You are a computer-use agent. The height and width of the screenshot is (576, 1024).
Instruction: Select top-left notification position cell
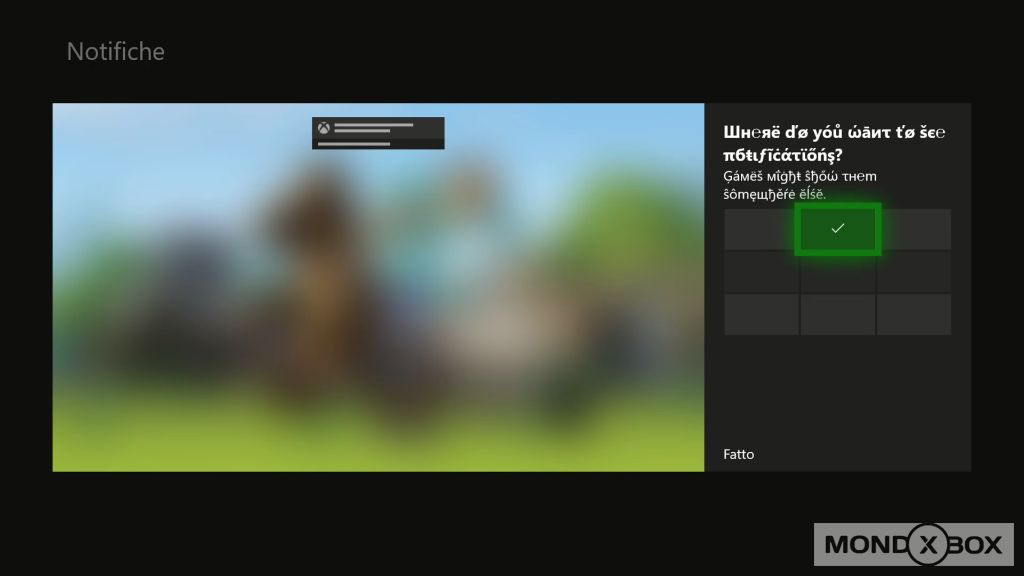760,230
